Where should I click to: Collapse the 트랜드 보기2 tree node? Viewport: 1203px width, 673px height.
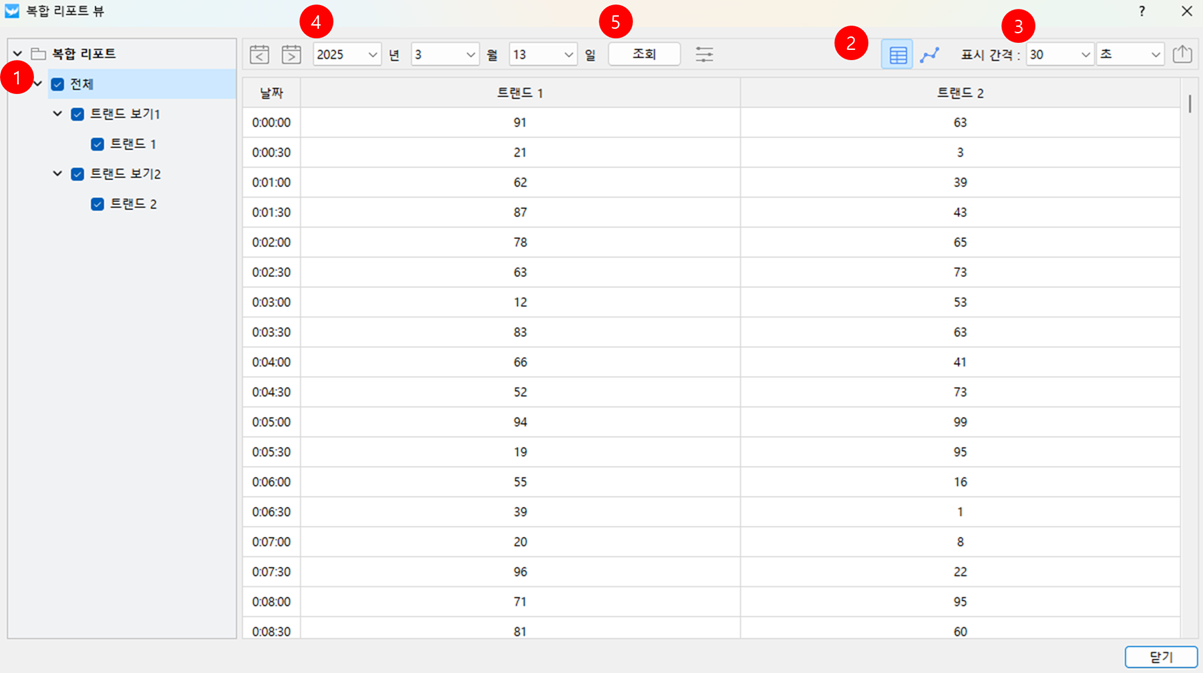click(58, 174)
